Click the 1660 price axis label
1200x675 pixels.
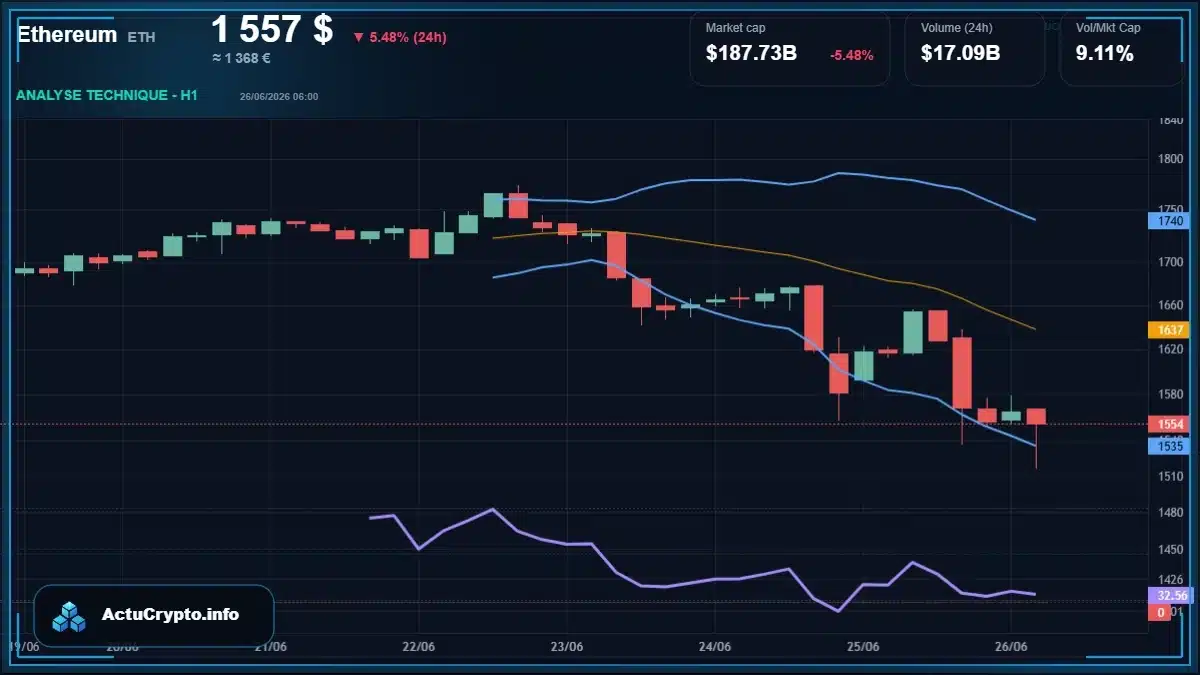(x=1170, y=305)
